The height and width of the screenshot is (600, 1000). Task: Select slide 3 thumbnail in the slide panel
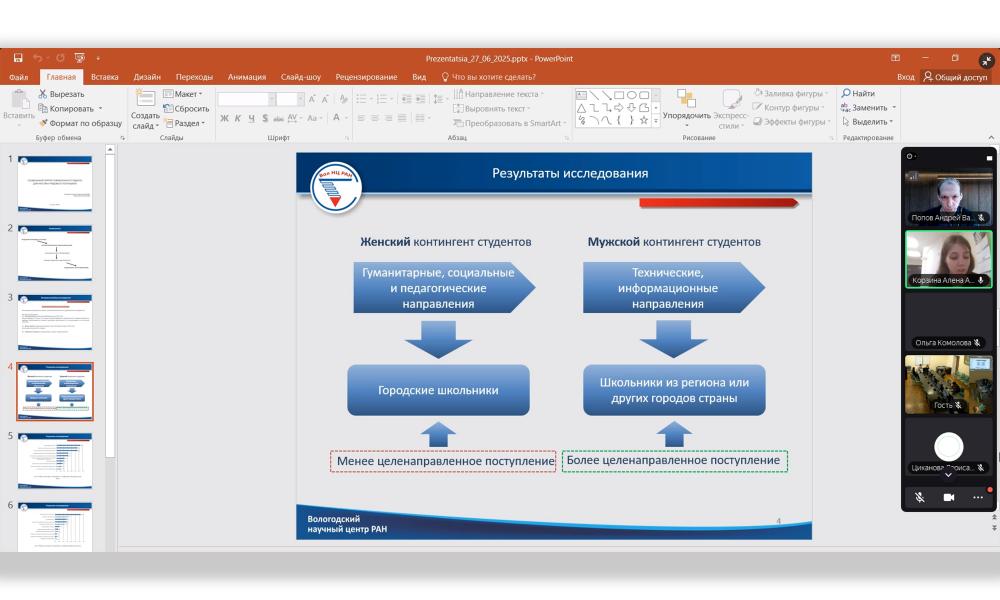click(55, 322)
